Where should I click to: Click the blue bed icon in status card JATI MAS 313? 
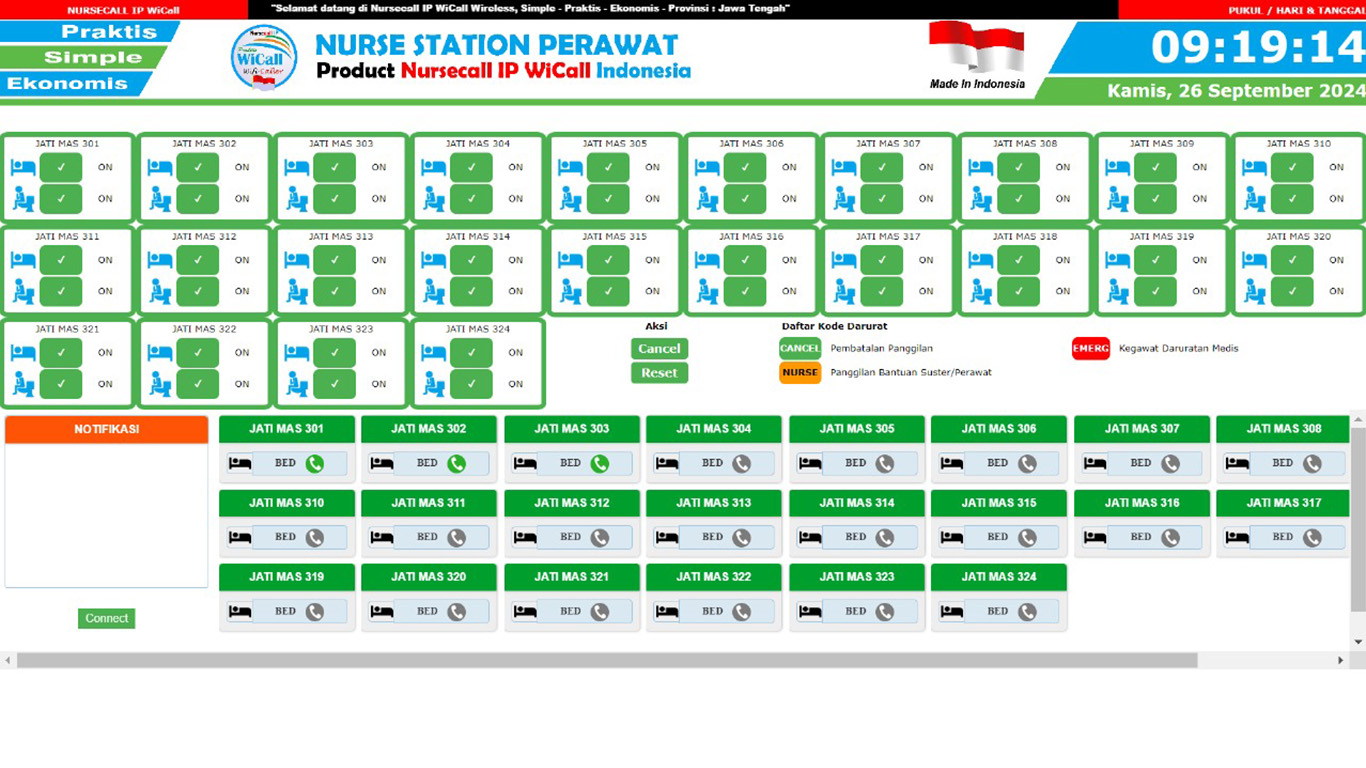click(x=297, y=260)
